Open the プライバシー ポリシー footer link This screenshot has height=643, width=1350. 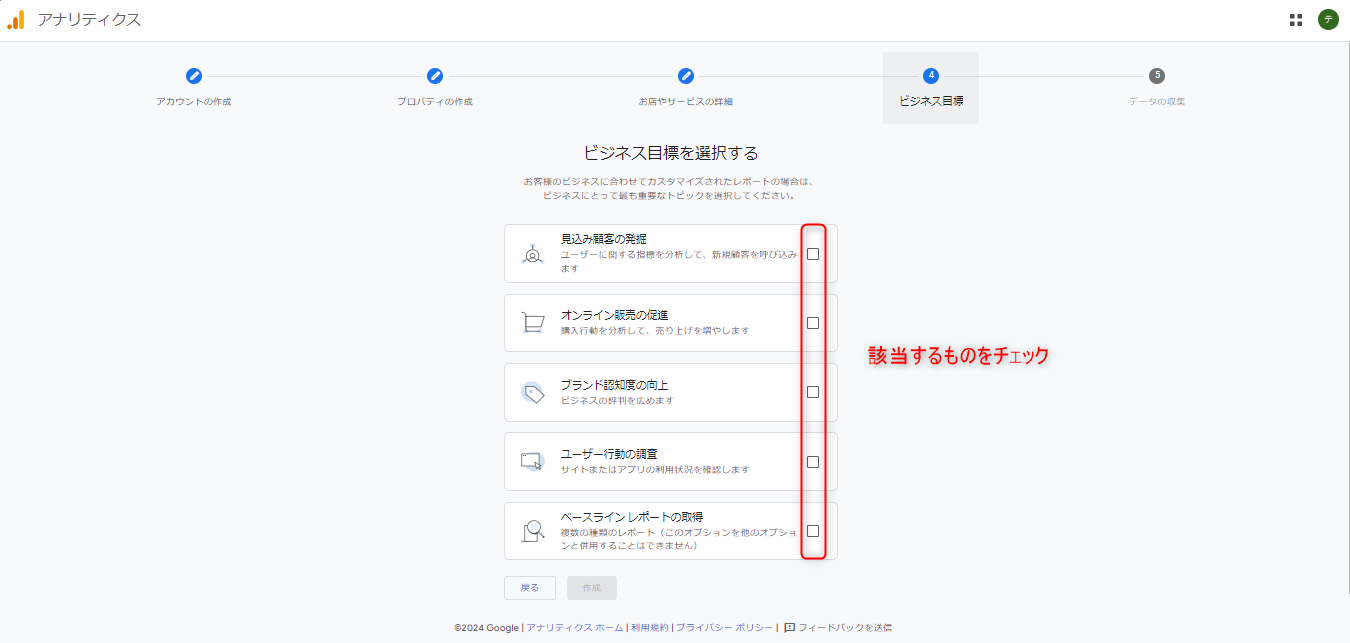point(724,628)
